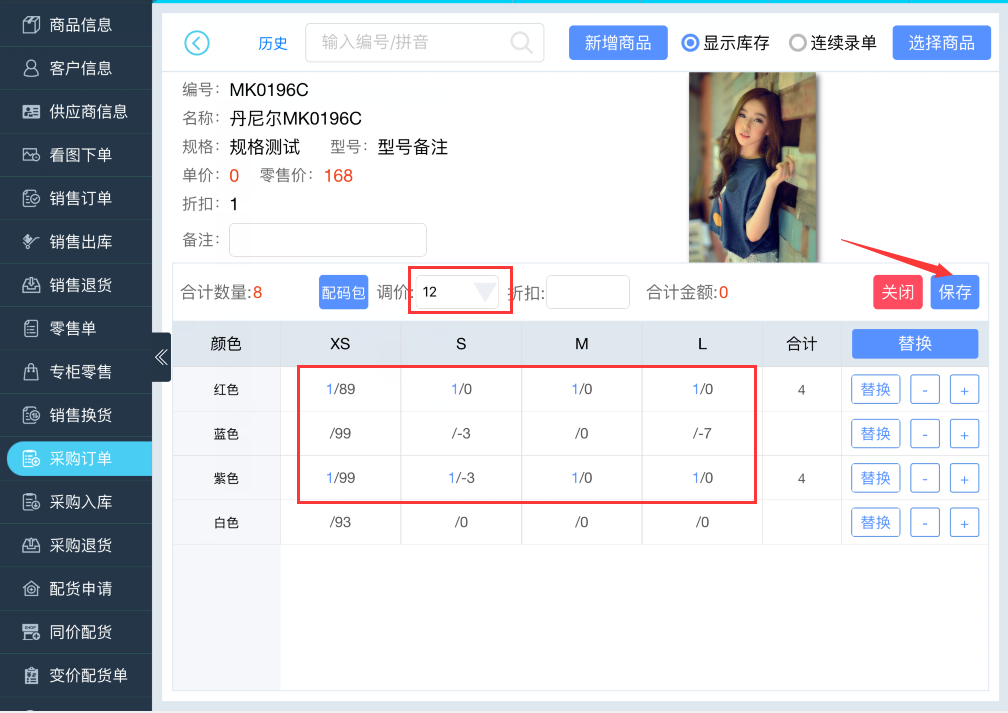
Task: Select the 显示库存 radio button
Action: [x=690, y=43]
